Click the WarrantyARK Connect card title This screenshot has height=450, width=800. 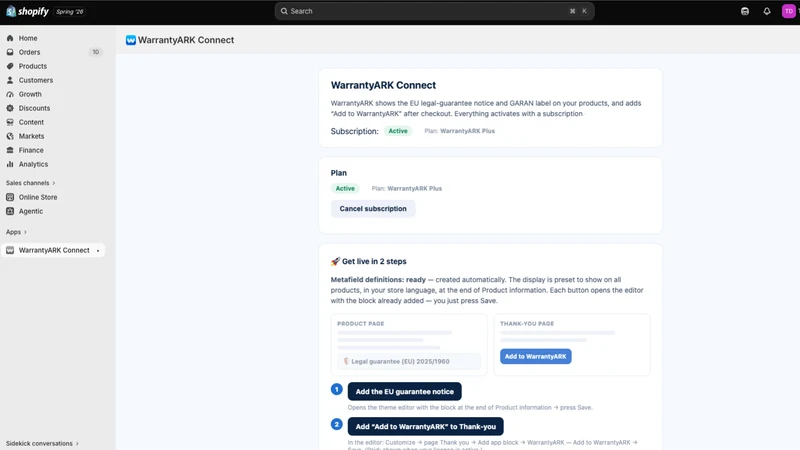(383, 85)
